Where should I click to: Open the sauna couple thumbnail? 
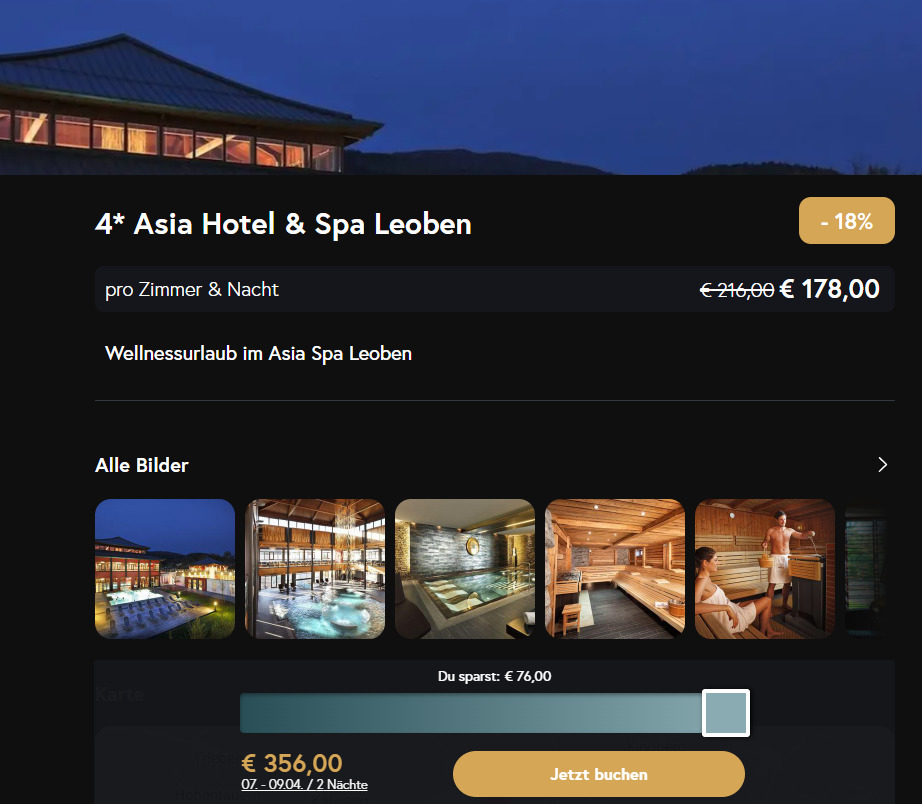765,569
